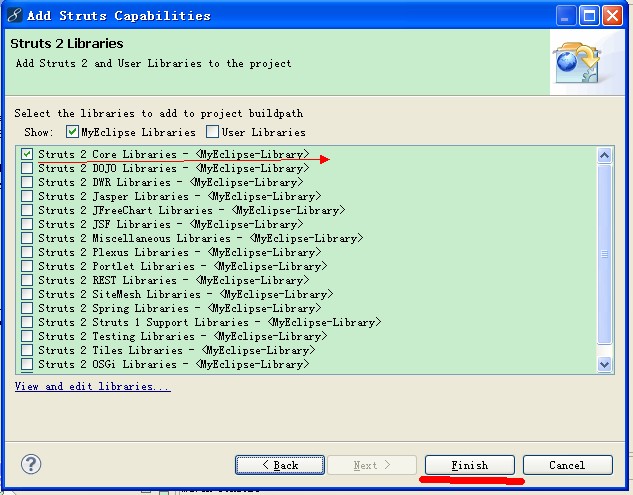Image resolution: width=633 pixels, height=495 pixels.
Task: Check Struts 2 Portlet Libraries checkbox
Action: [x=27, y=266]
